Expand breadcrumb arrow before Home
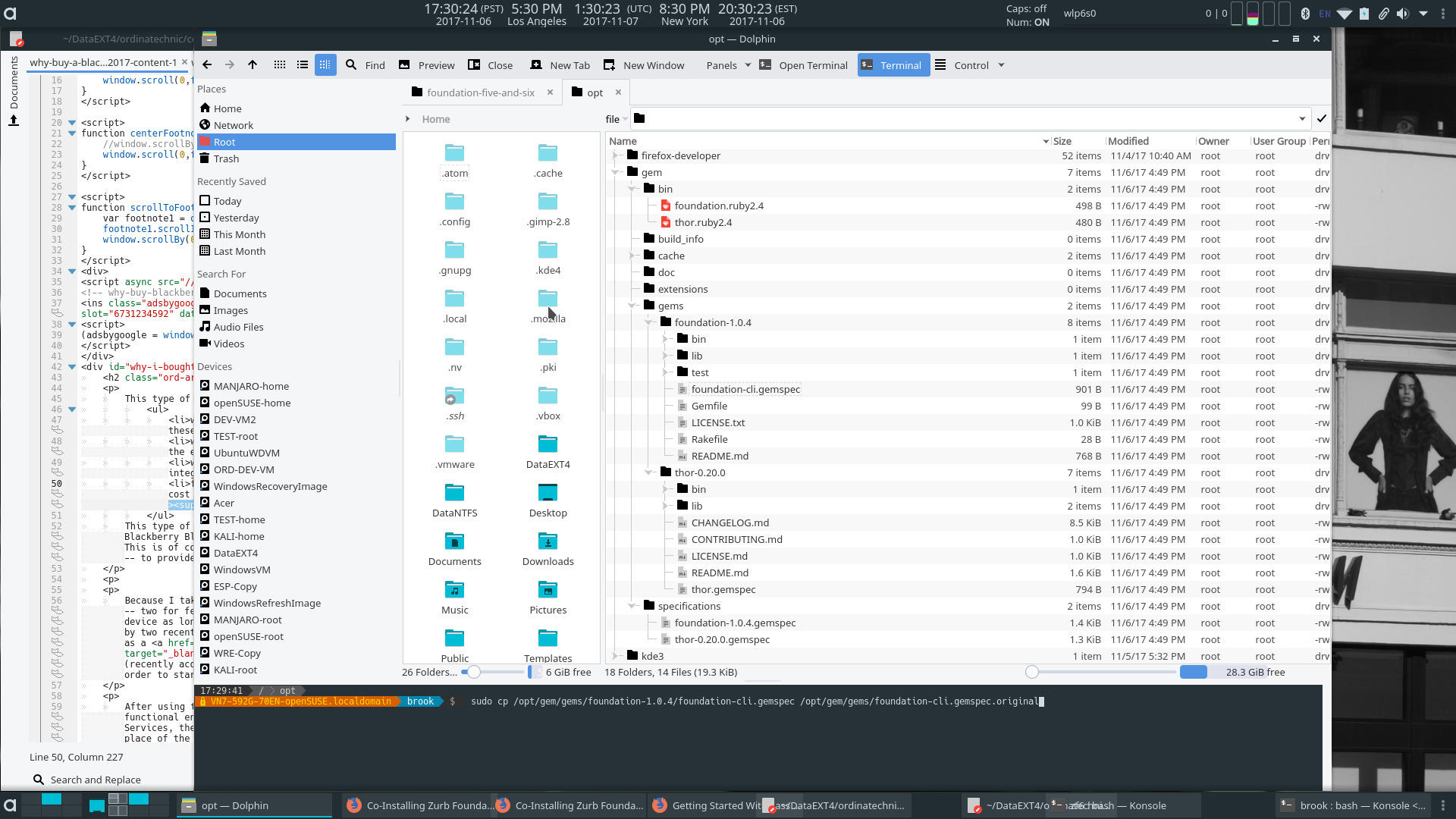1456x819 pixels. click(x=408, y=119)
